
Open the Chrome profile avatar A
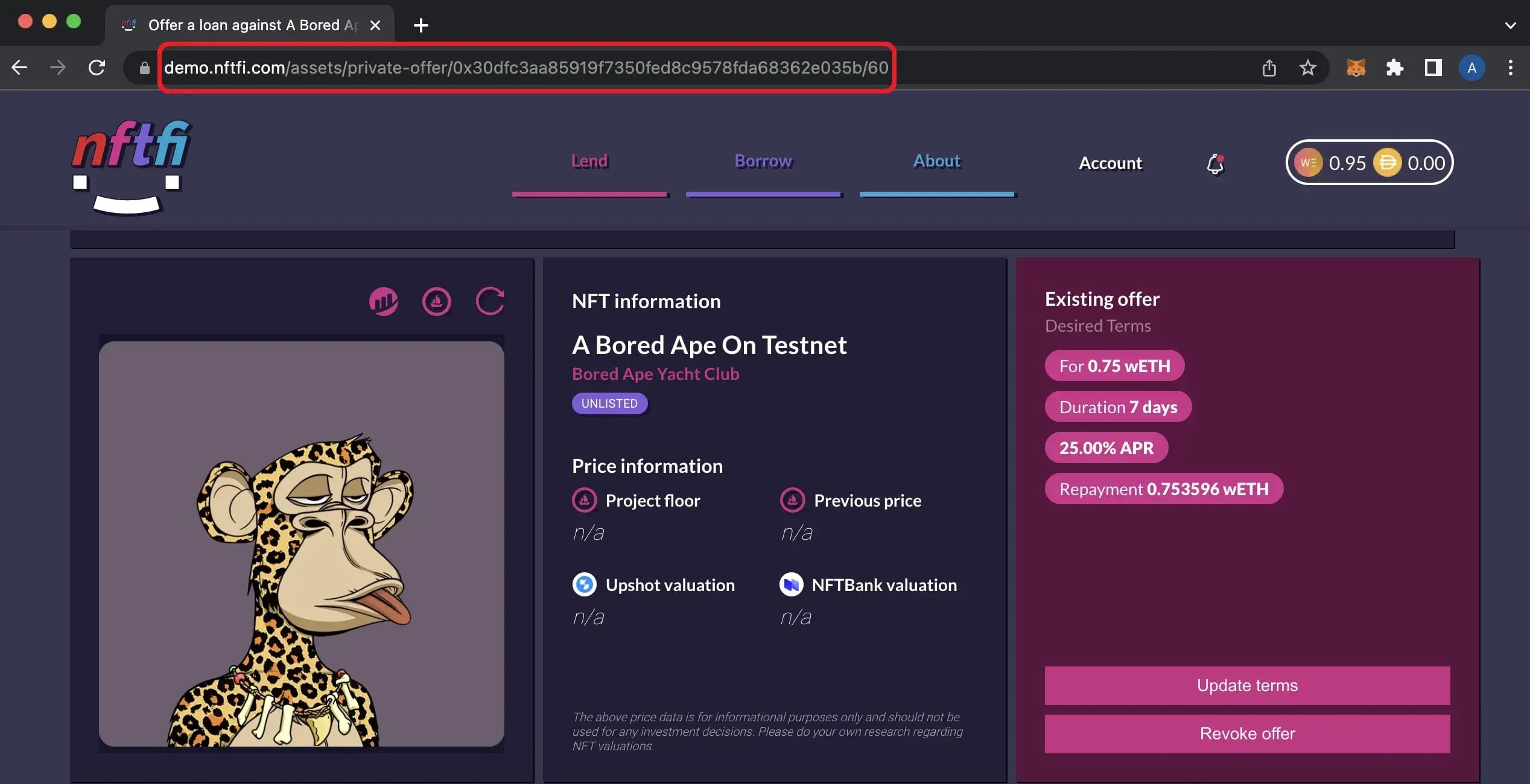click(x=1472, y=68)
